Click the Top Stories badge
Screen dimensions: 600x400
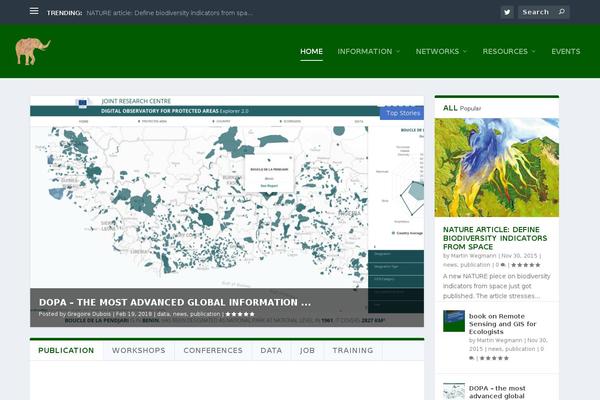pyautogui.click(x=403, y=113)
